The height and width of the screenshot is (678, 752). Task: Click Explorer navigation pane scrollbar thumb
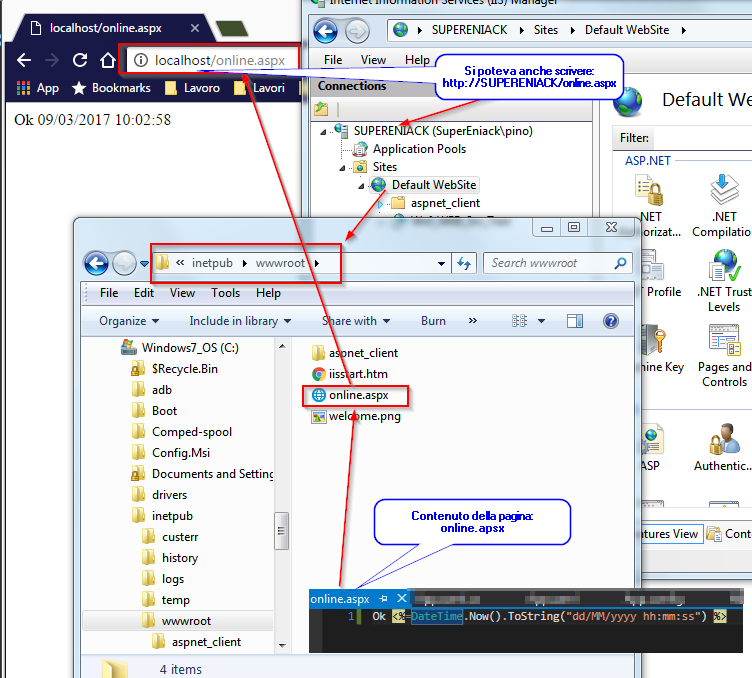tap(282, 531)
